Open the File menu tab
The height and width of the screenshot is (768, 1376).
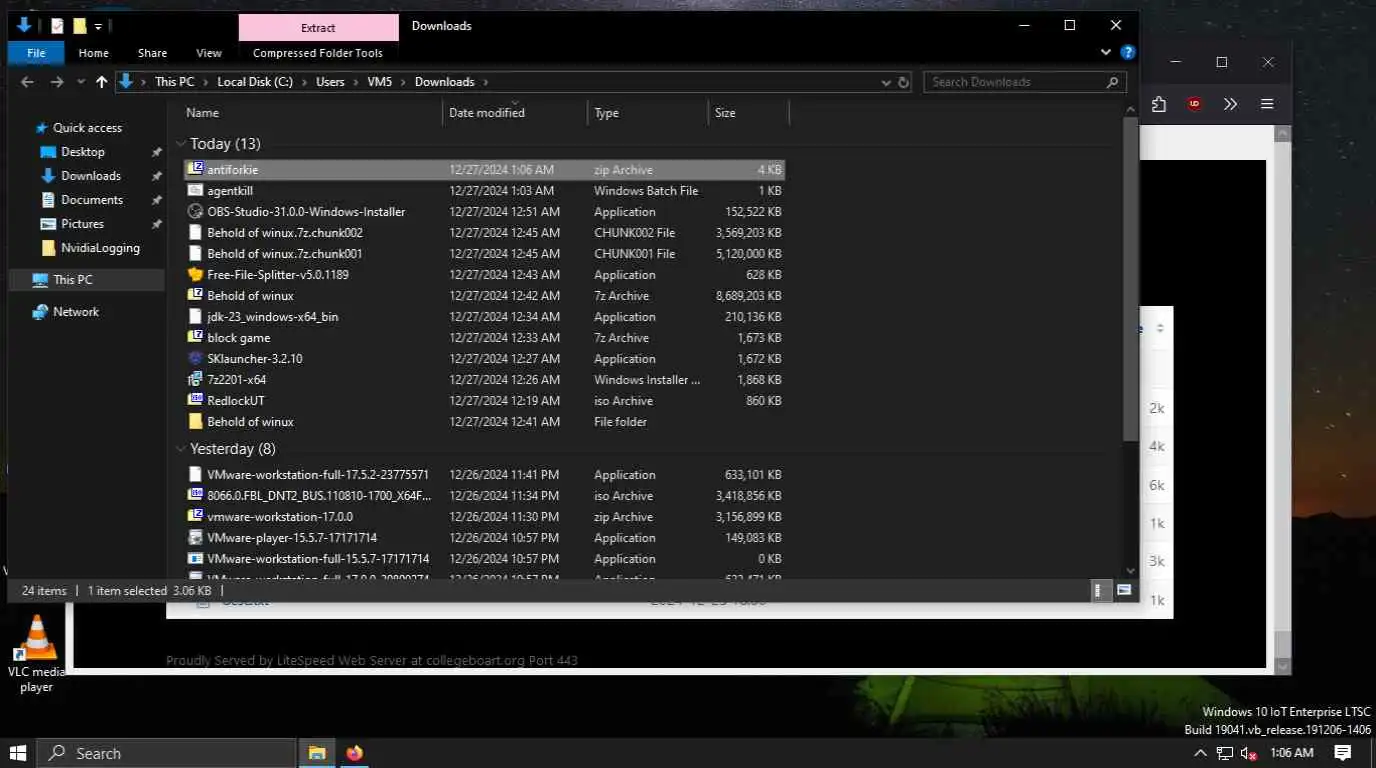tap(36, 53)
